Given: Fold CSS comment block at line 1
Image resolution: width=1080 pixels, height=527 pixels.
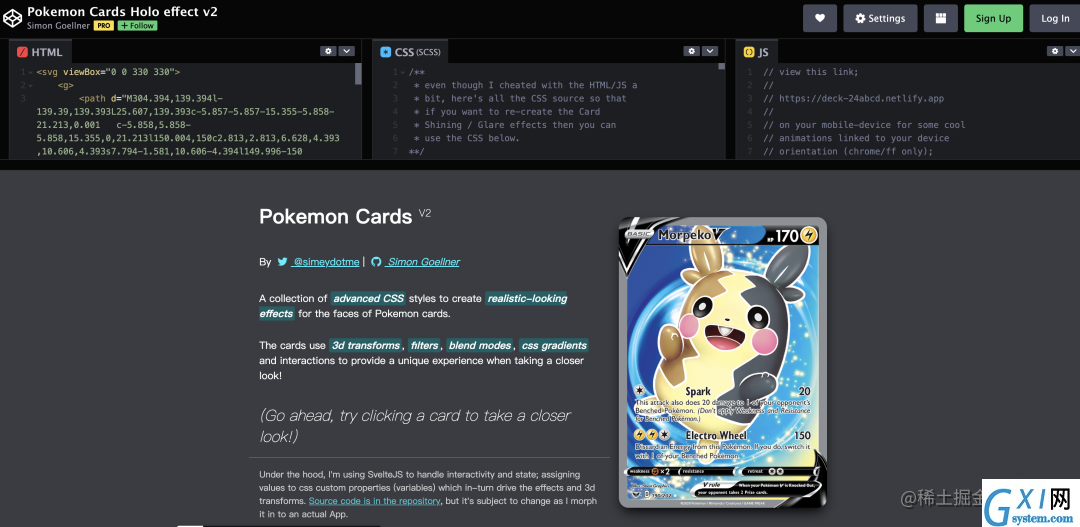Looking at the screenshot, I should click(x=402, y=72).
